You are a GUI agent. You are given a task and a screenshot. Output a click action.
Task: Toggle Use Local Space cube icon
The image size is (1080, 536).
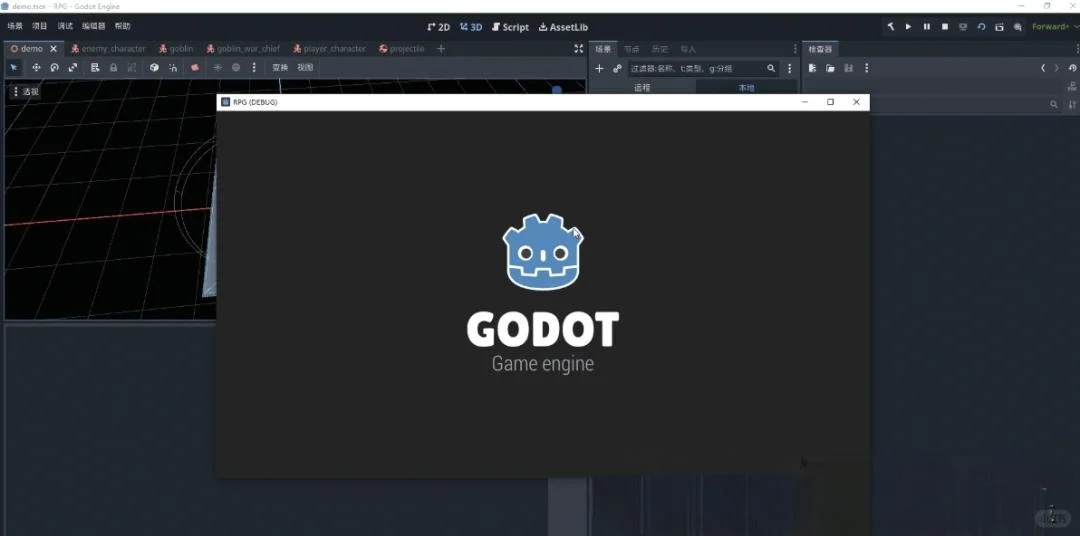(154, 68)
